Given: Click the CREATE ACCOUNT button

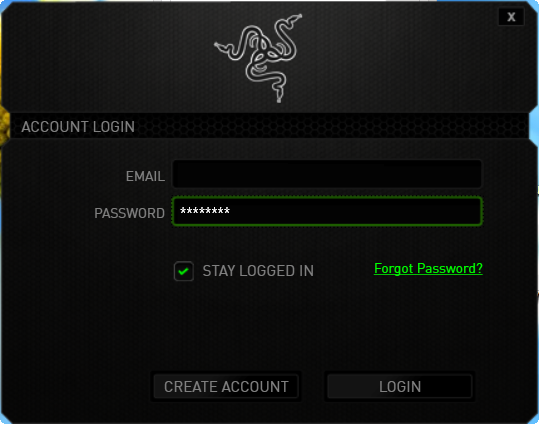Looking at the screenshot, I should 226,387.
